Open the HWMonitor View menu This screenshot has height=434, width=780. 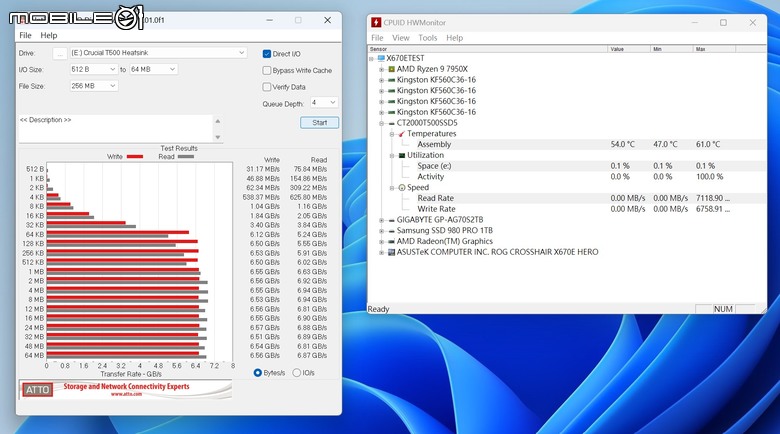pyautogui.click(x=400, y=38)
